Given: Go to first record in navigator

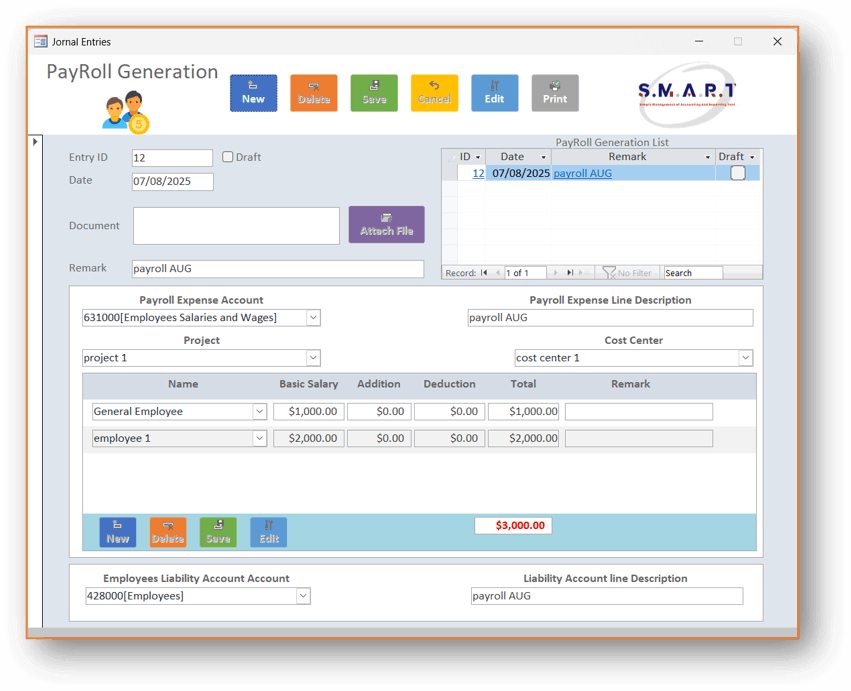Looking at the screenshot, I should (x=484, y=272).
